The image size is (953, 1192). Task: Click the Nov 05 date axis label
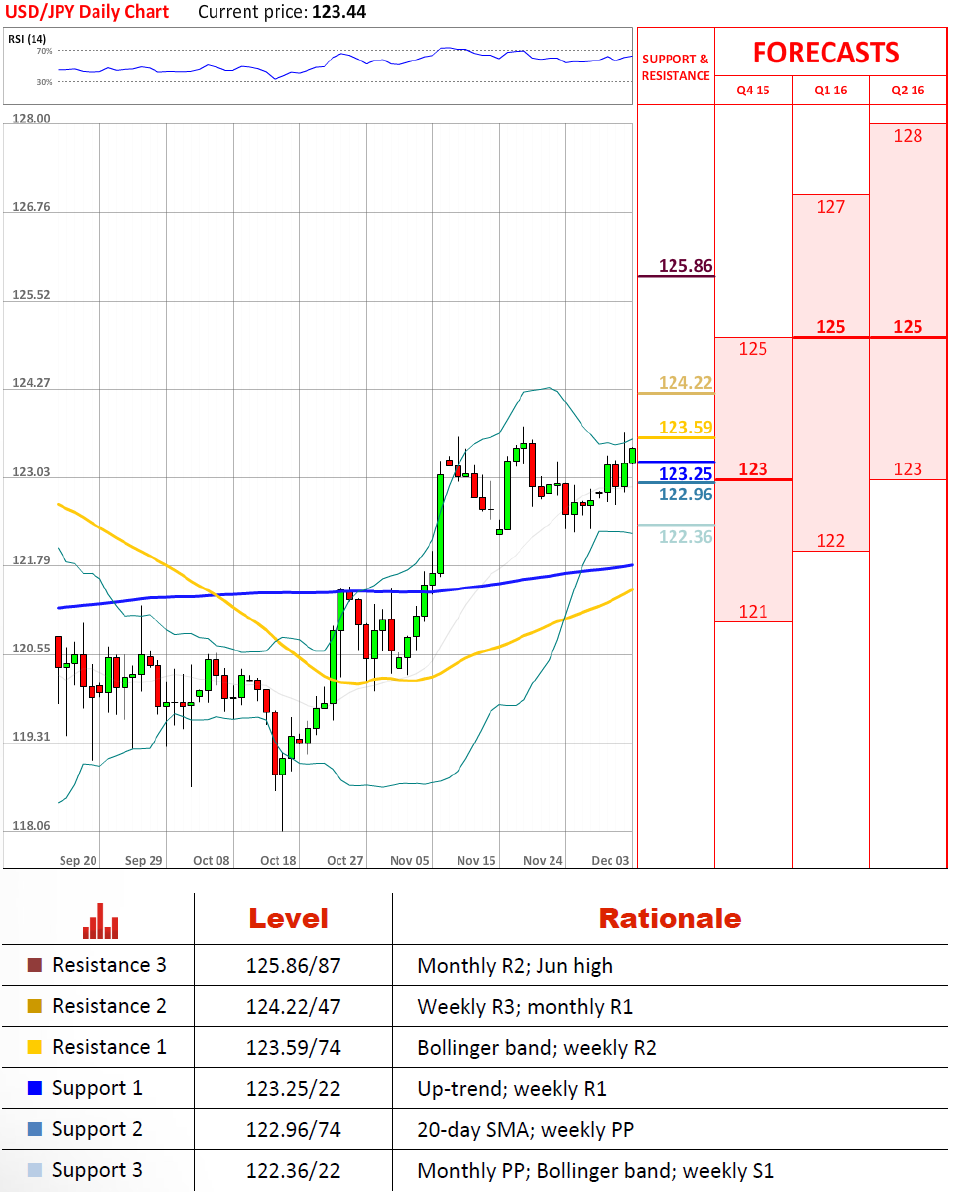410,861
